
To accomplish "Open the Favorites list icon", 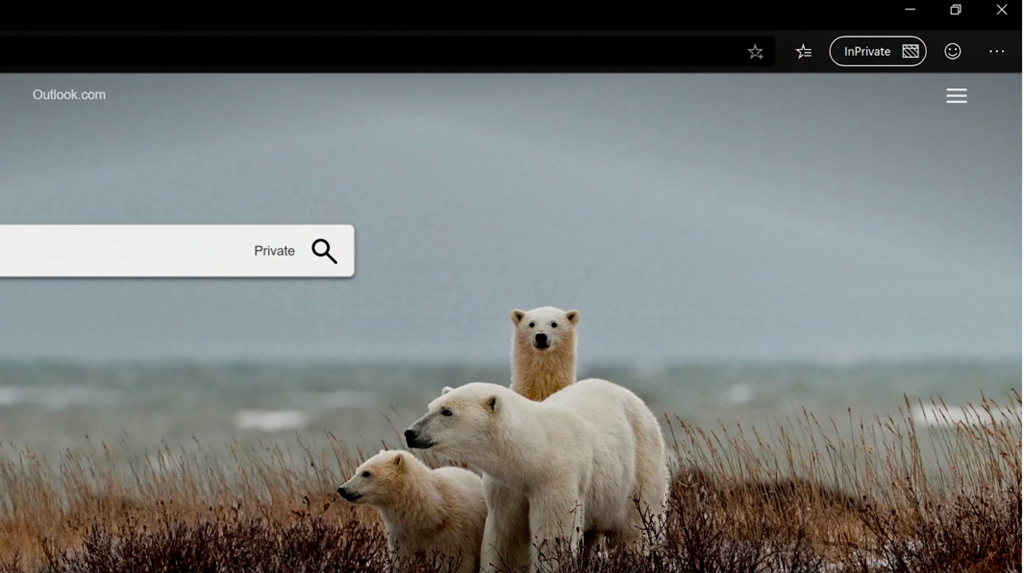I will 804,52.
